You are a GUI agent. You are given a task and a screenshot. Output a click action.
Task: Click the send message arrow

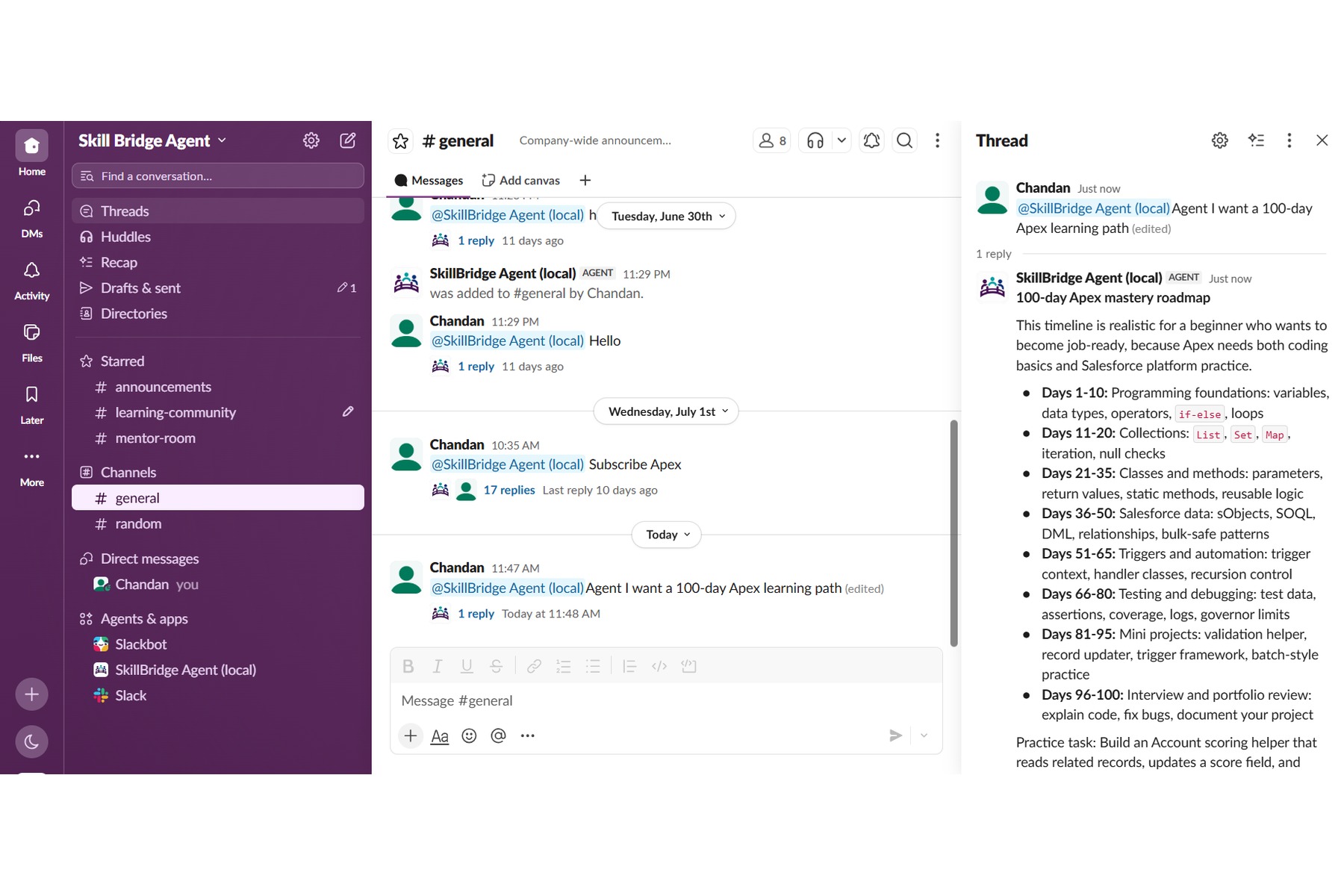[896, 735]
